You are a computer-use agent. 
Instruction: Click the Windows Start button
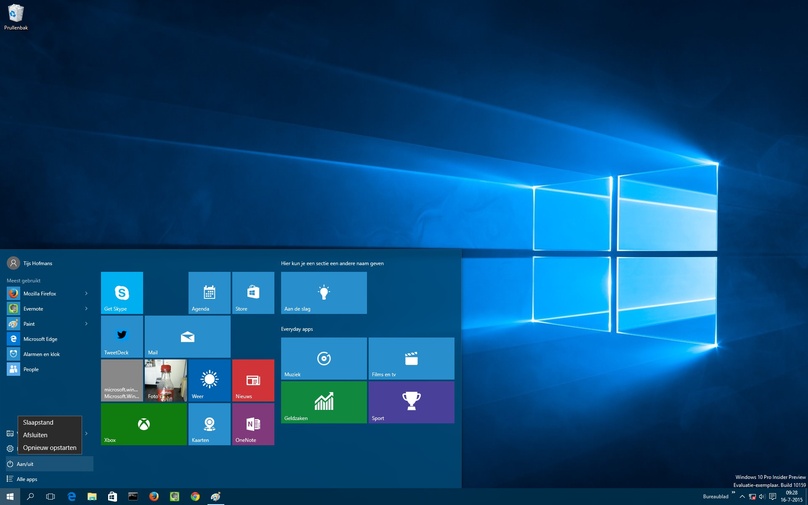point(10,497)
